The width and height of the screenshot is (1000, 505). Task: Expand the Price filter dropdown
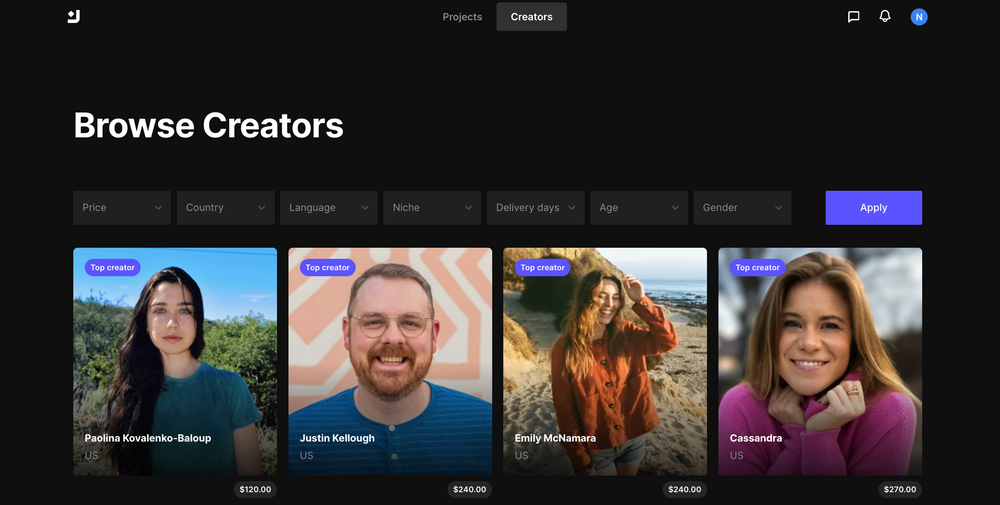click(x=122, y=208)
